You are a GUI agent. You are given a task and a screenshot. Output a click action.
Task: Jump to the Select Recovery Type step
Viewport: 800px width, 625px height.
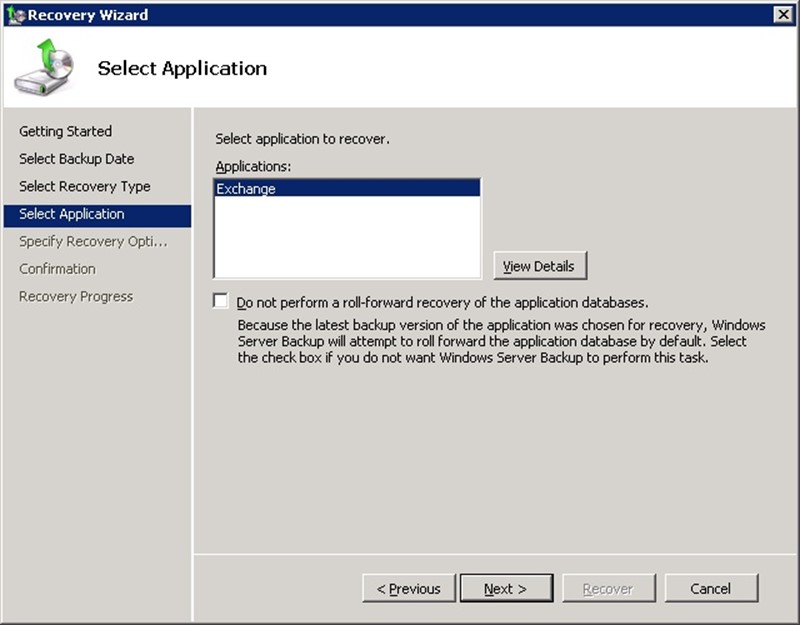click(x=84, y=186)
